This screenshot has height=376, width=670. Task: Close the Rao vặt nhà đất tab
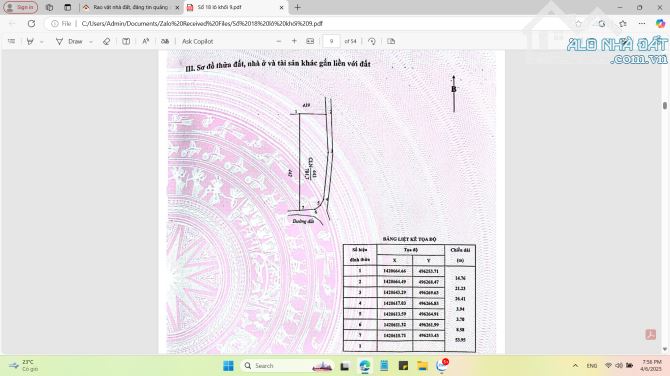pos(177,7)
